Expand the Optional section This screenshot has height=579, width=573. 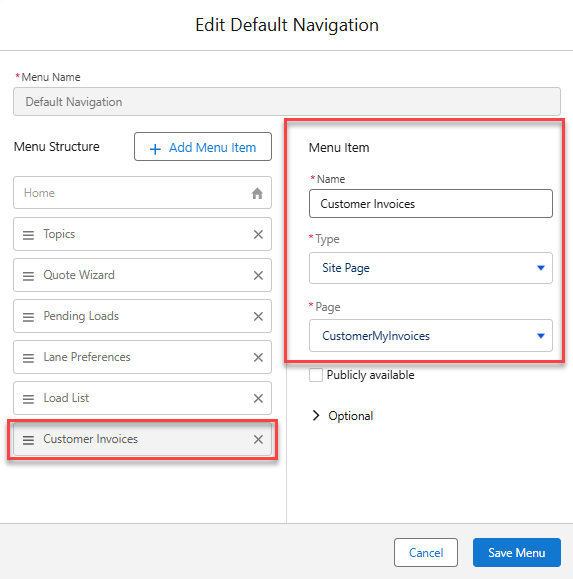[342, 416]
